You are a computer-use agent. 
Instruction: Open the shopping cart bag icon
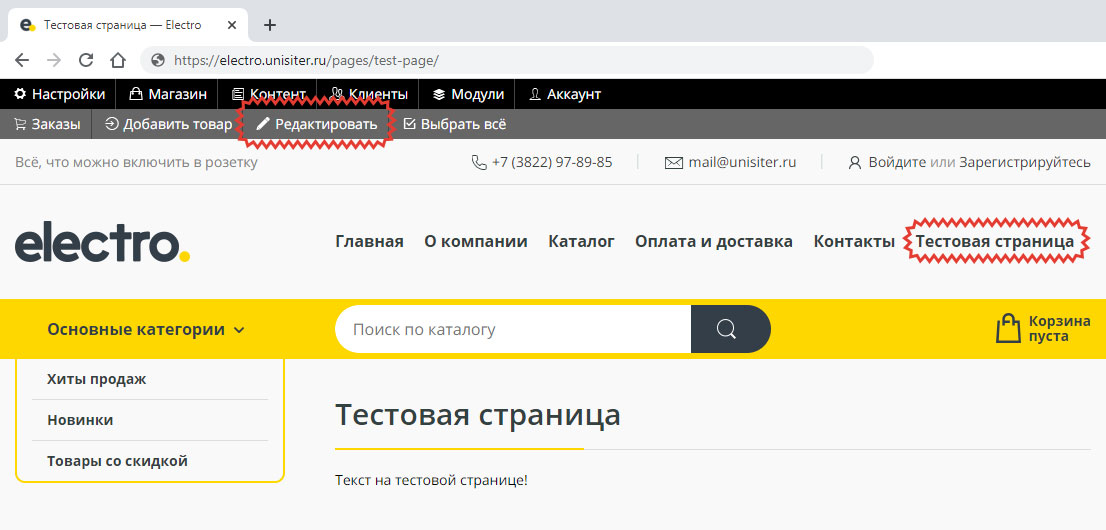(x=1008, y=329)
